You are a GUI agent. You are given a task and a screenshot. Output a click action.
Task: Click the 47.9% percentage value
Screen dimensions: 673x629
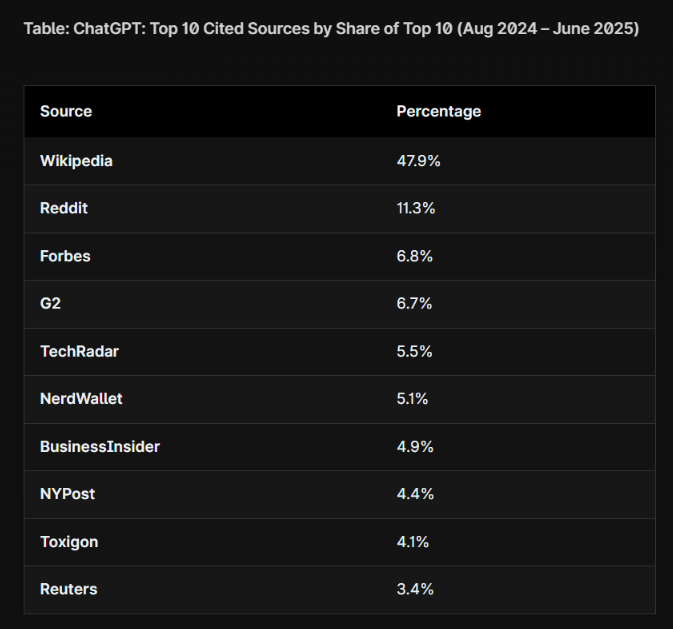coord(418,161)
